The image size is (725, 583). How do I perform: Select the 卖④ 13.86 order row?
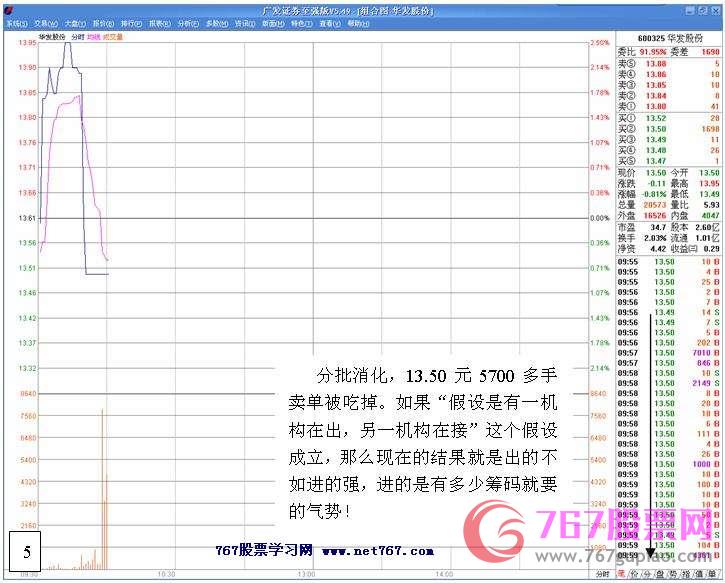tap(669, 74)
